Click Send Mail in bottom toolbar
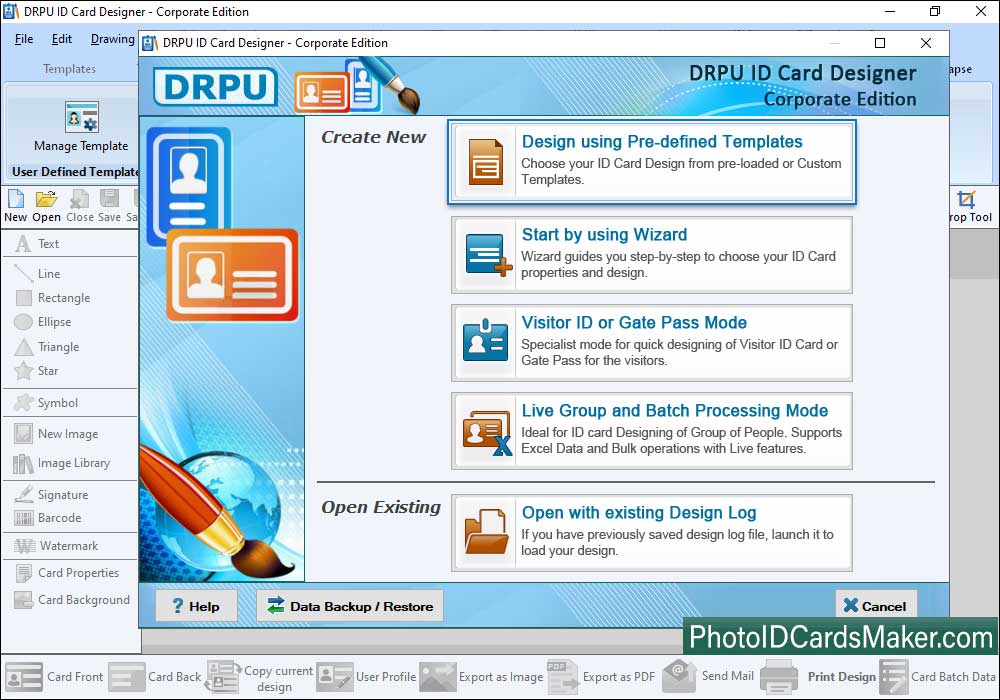Screen dimensions: 1000x700 [709, 676]
